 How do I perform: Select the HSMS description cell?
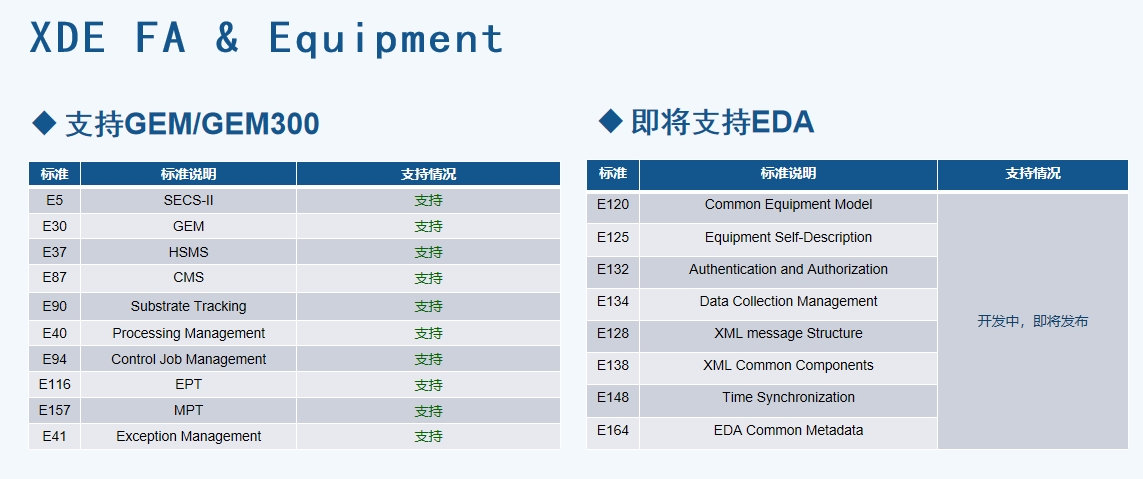coord(188,252)
